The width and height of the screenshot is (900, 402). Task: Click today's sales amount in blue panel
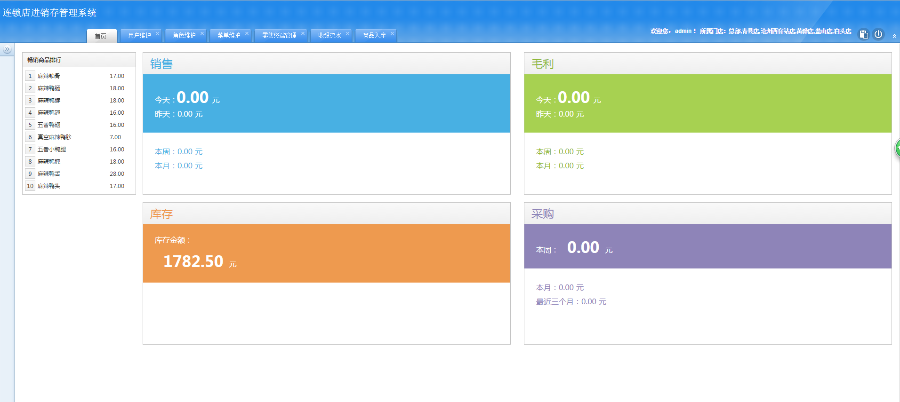[192, 97]
